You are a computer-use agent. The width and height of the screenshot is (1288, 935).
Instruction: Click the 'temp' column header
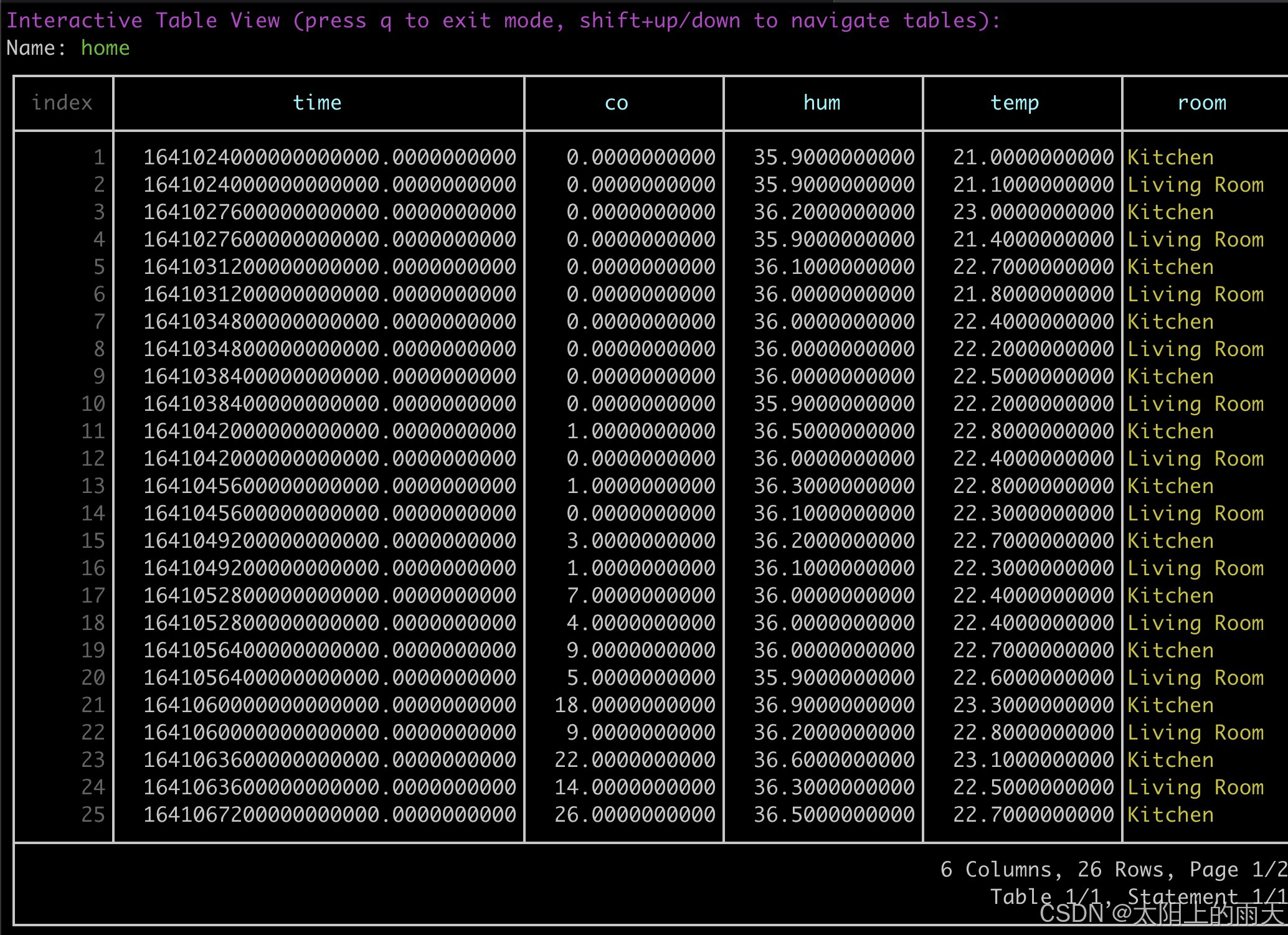coord(1015,103)
